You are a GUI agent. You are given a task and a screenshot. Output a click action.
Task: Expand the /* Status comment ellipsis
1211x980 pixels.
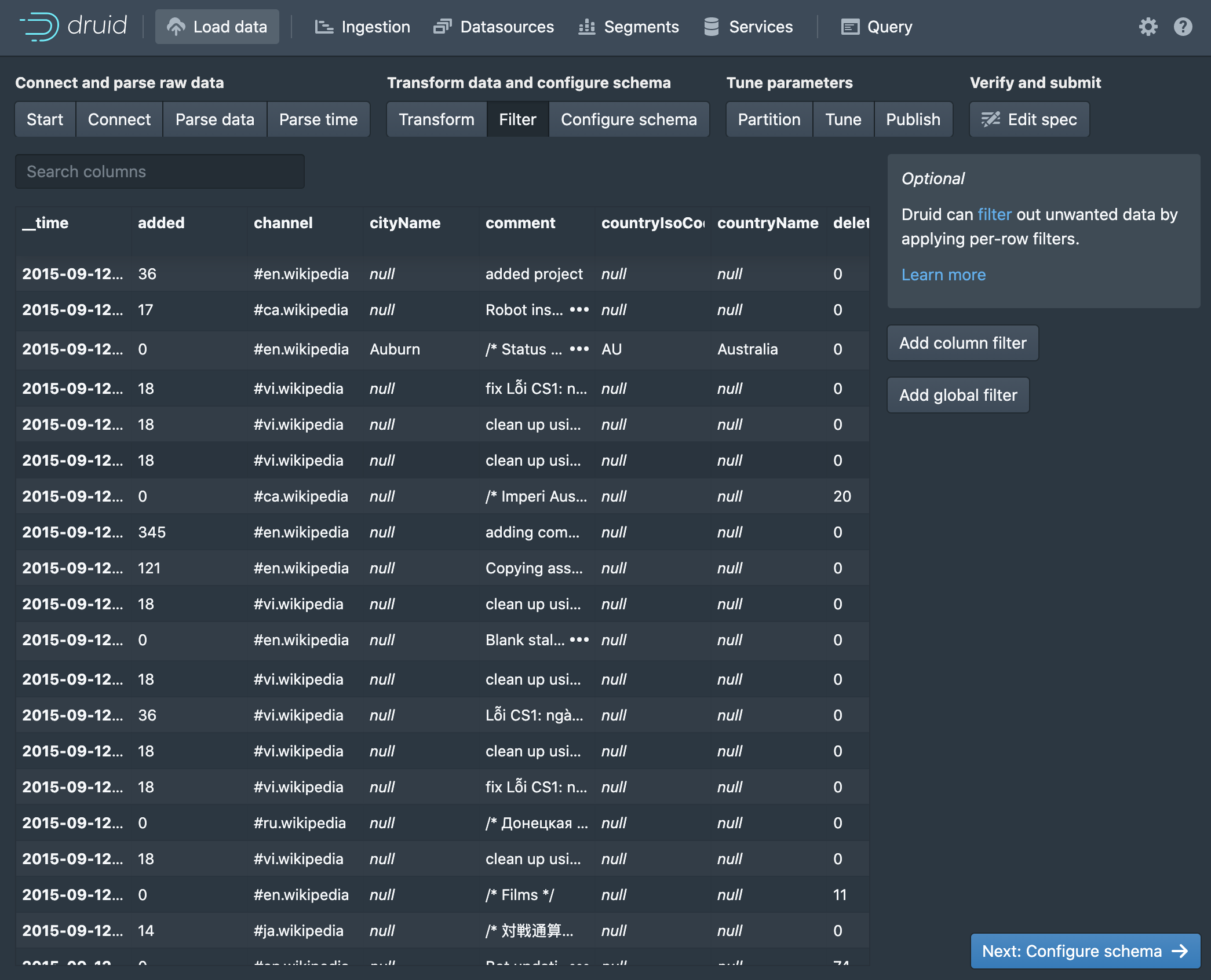[x=579, y=349]
